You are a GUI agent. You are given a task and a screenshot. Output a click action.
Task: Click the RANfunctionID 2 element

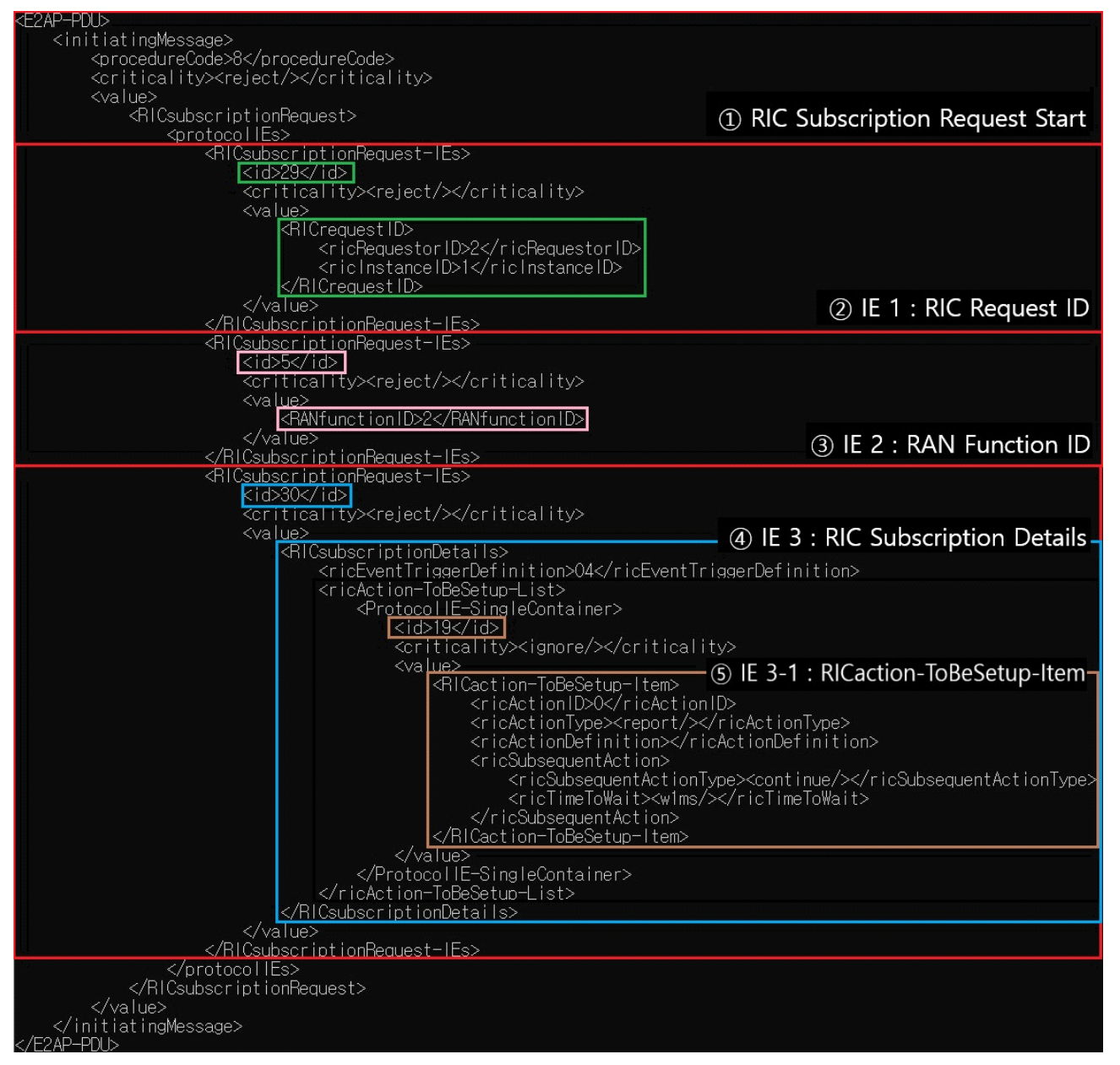432,419
